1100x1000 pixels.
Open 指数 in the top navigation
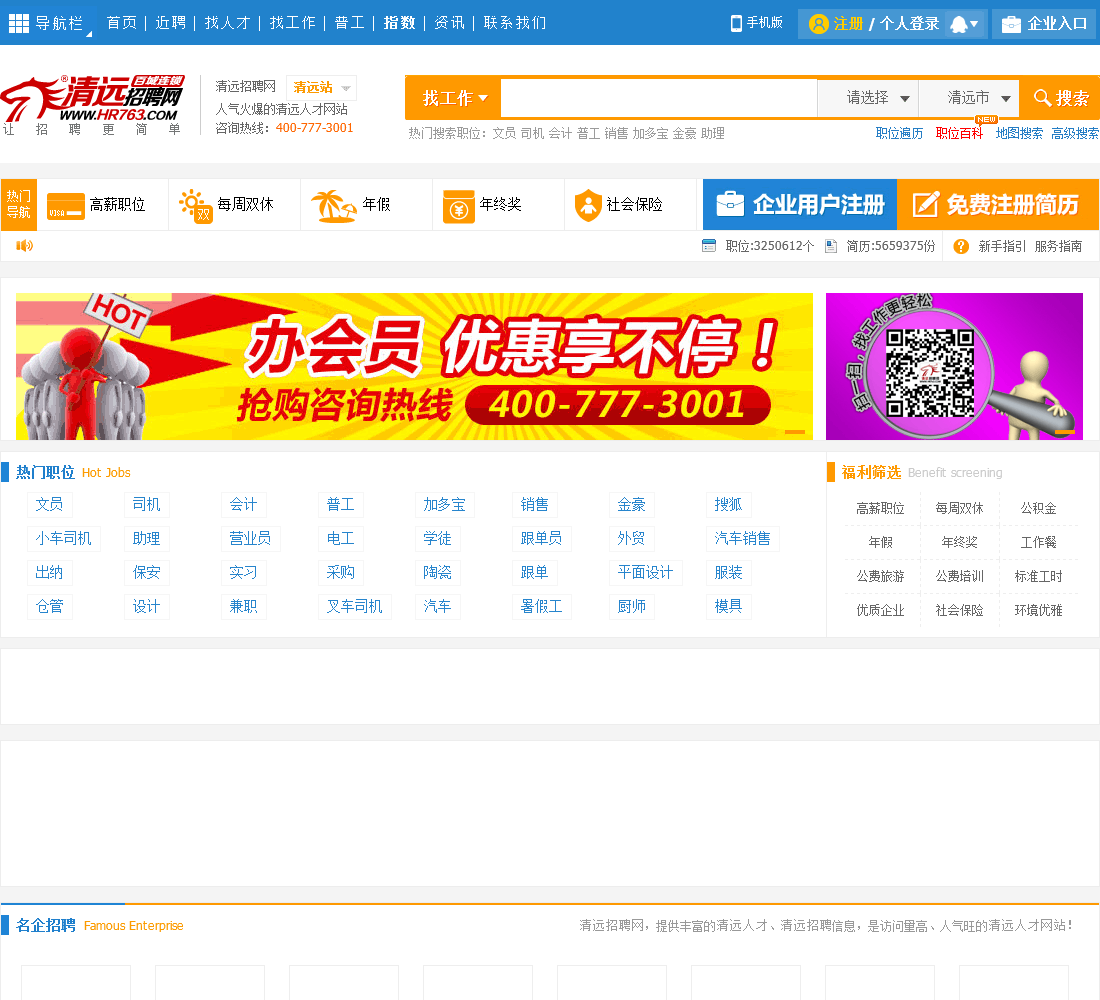tap(399, 23)
